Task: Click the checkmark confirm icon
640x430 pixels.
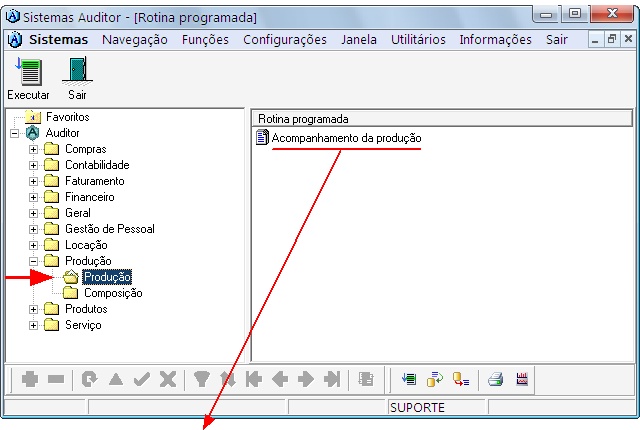Action: pos(142,379)
